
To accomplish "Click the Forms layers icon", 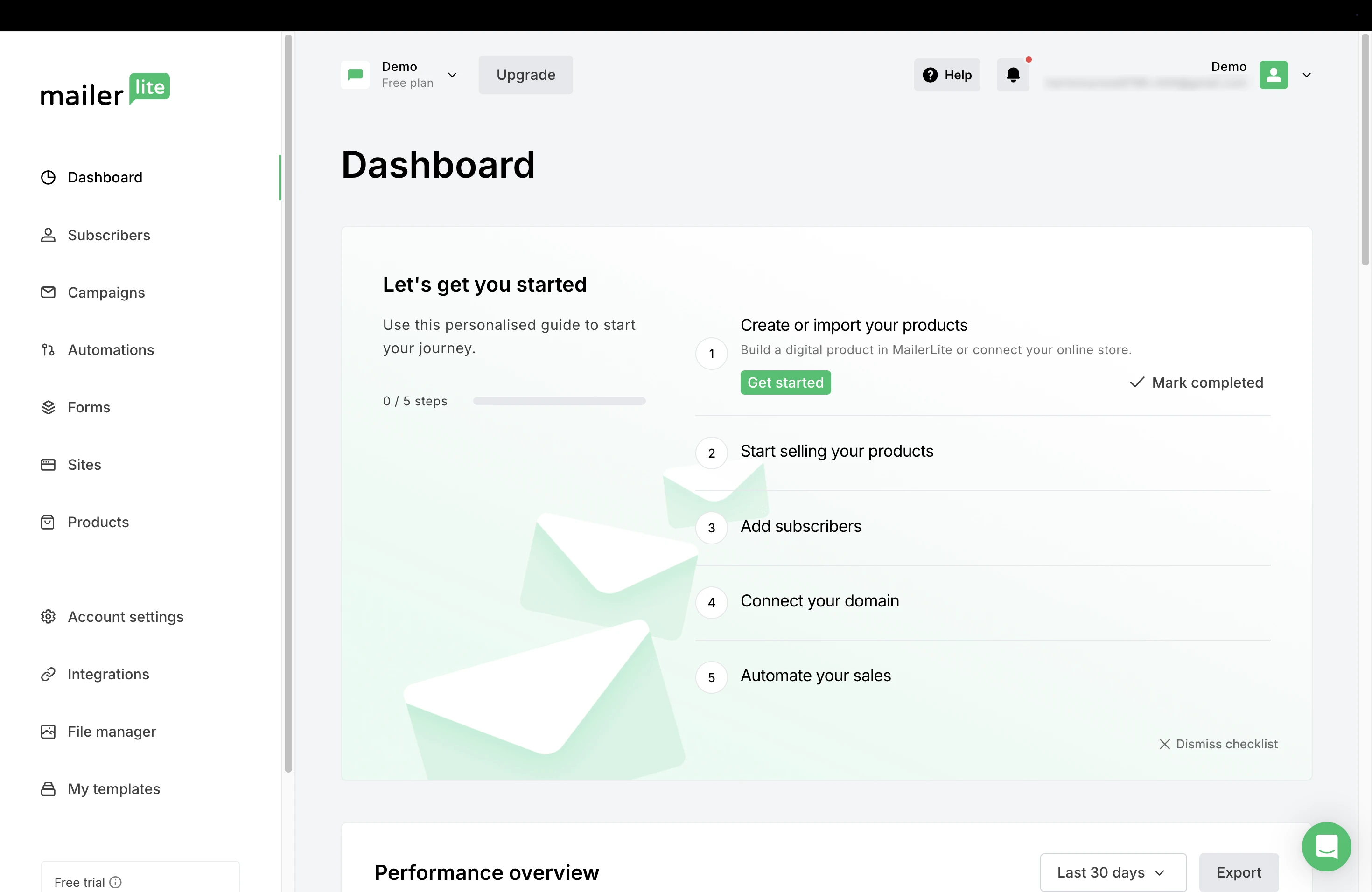I will 48,407.
